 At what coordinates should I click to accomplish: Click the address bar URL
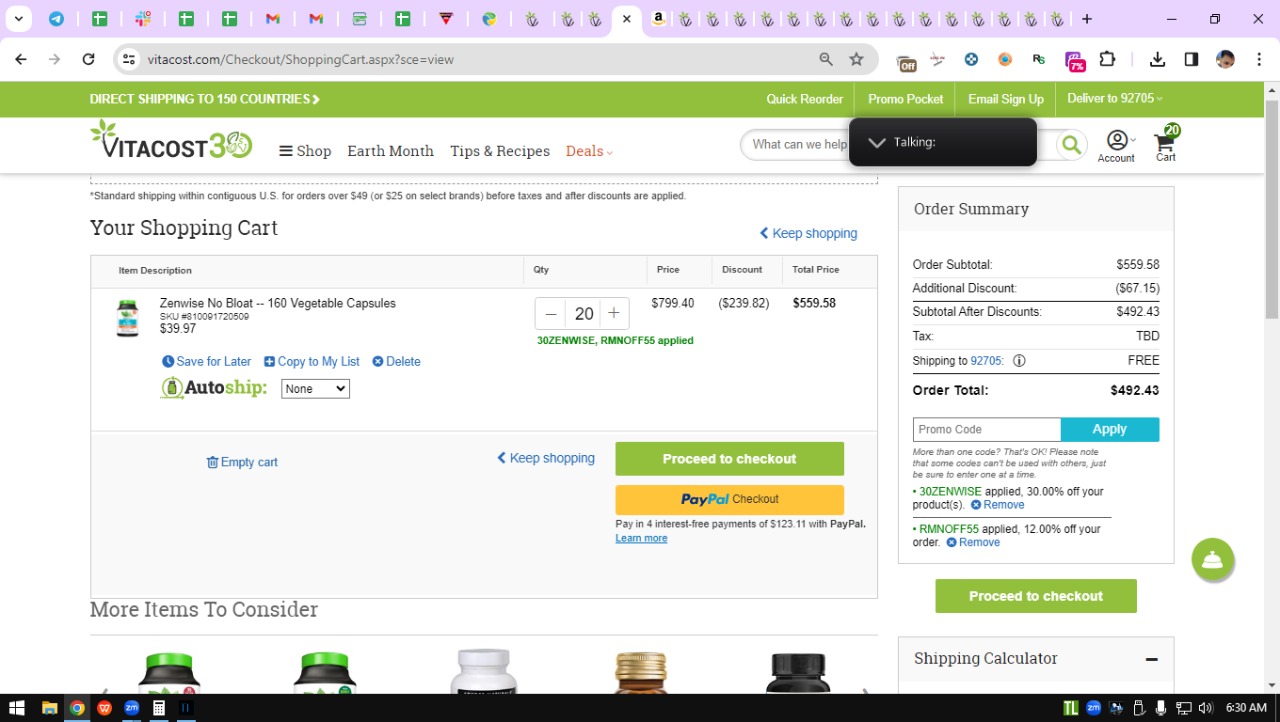click(x=301, y=59)
